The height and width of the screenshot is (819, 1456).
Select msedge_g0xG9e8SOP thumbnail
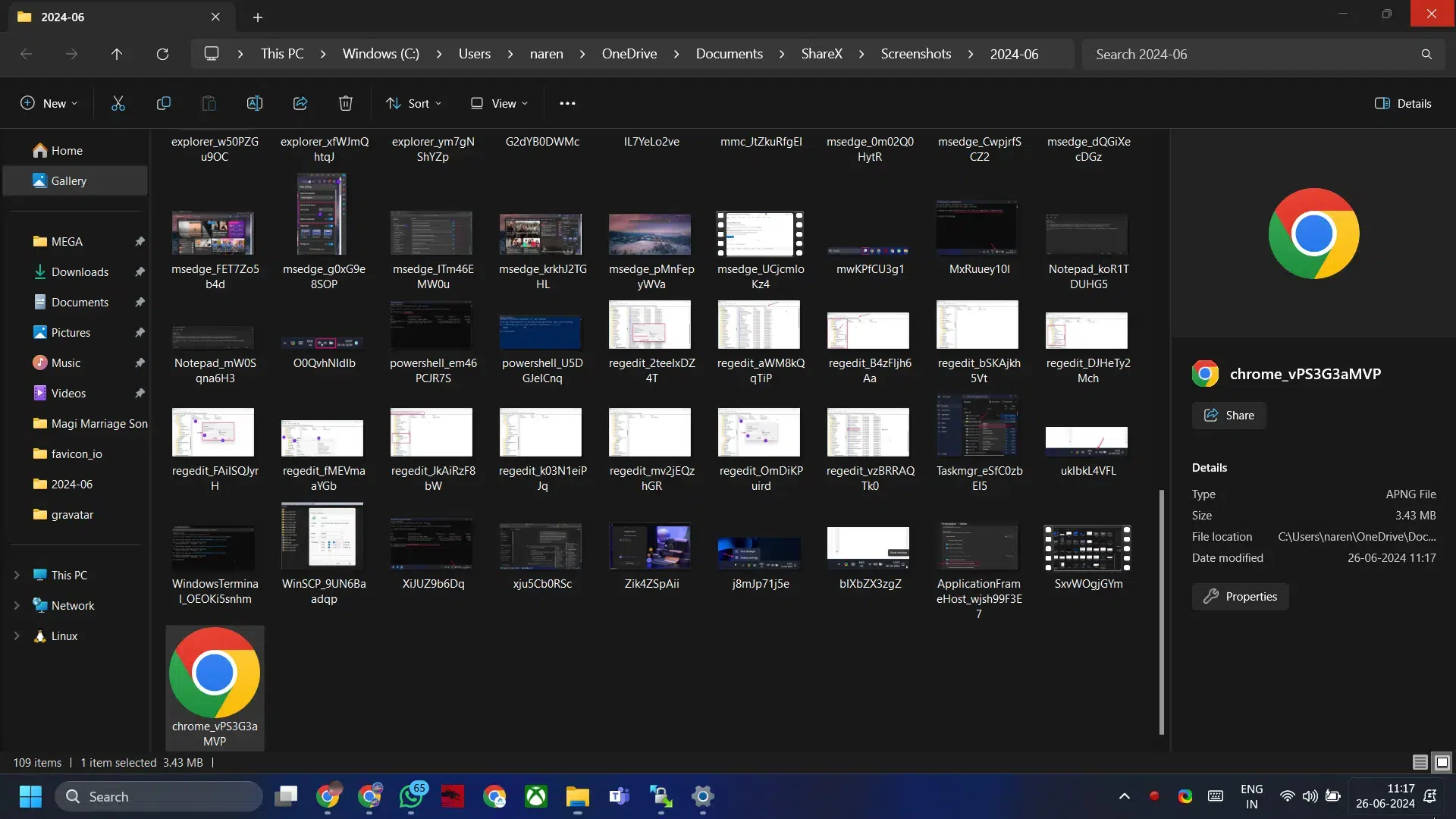322,214
